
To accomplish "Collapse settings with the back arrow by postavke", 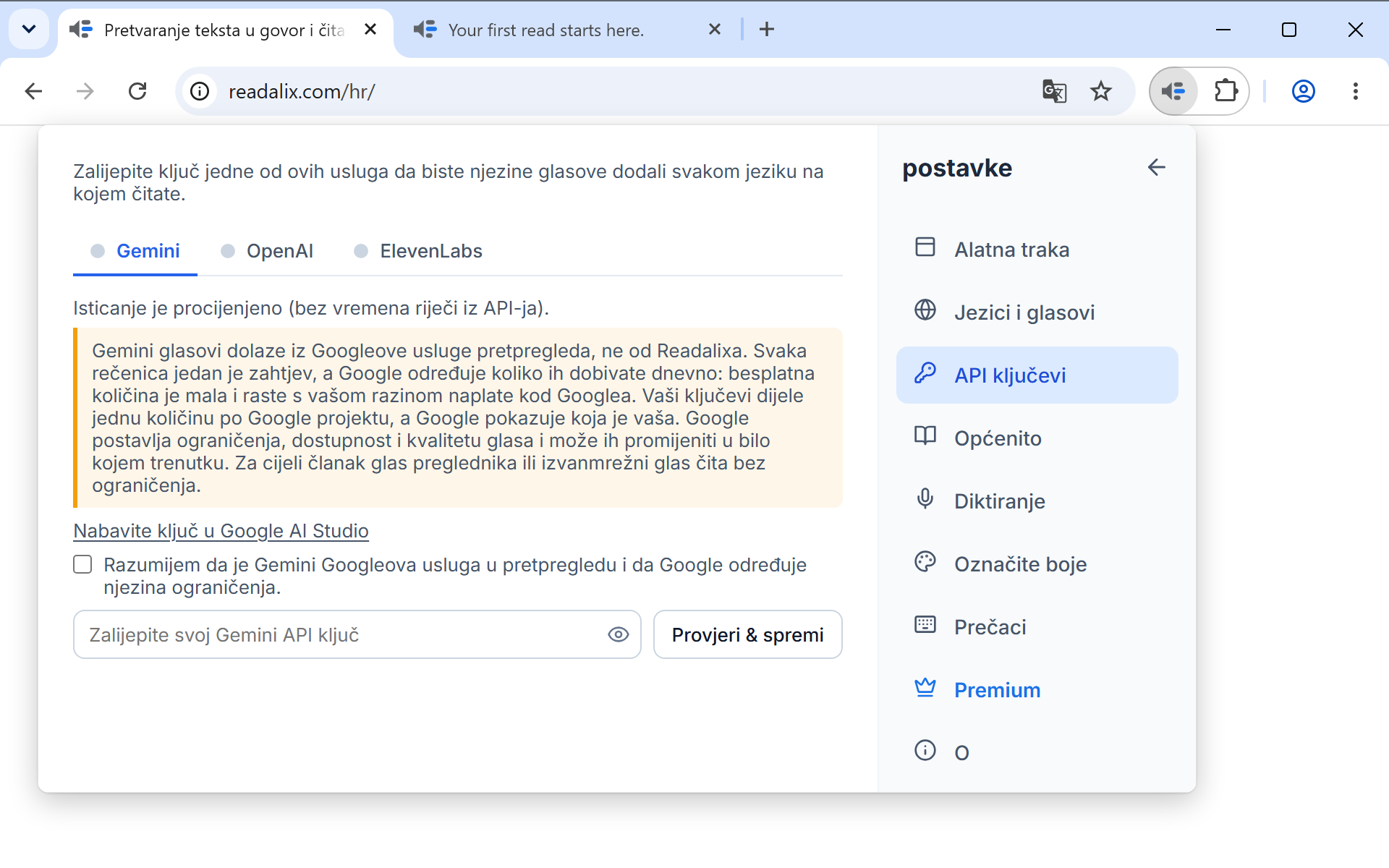I will (x=1156, y=168).
